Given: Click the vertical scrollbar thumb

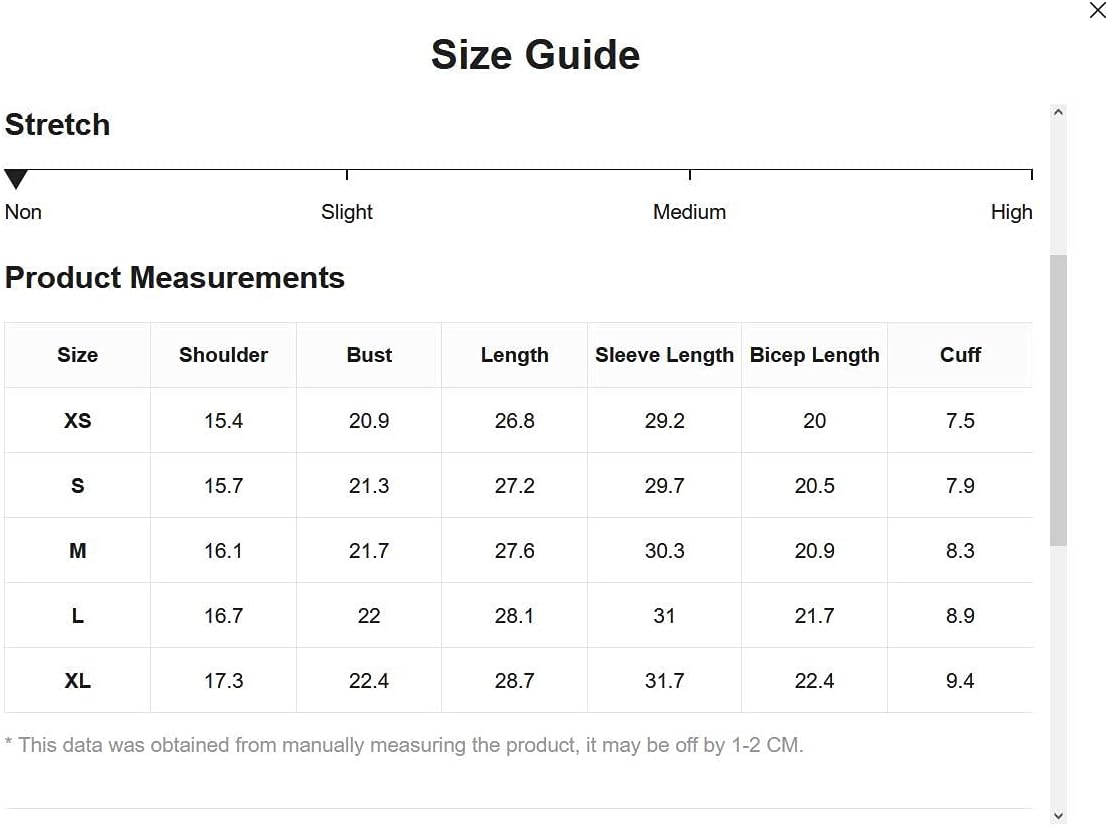Looking at the screenshot, I should coord(1058,400).
